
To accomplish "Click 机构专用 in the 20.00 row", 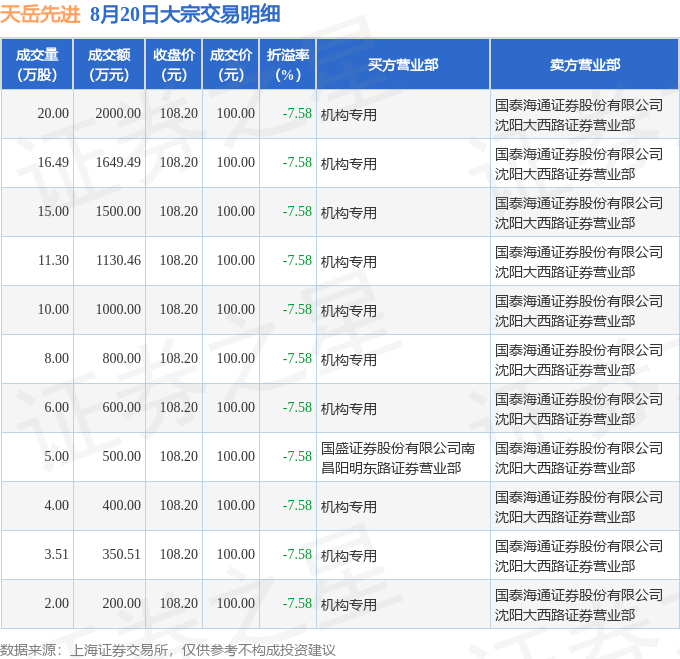I will coord(349,115).
